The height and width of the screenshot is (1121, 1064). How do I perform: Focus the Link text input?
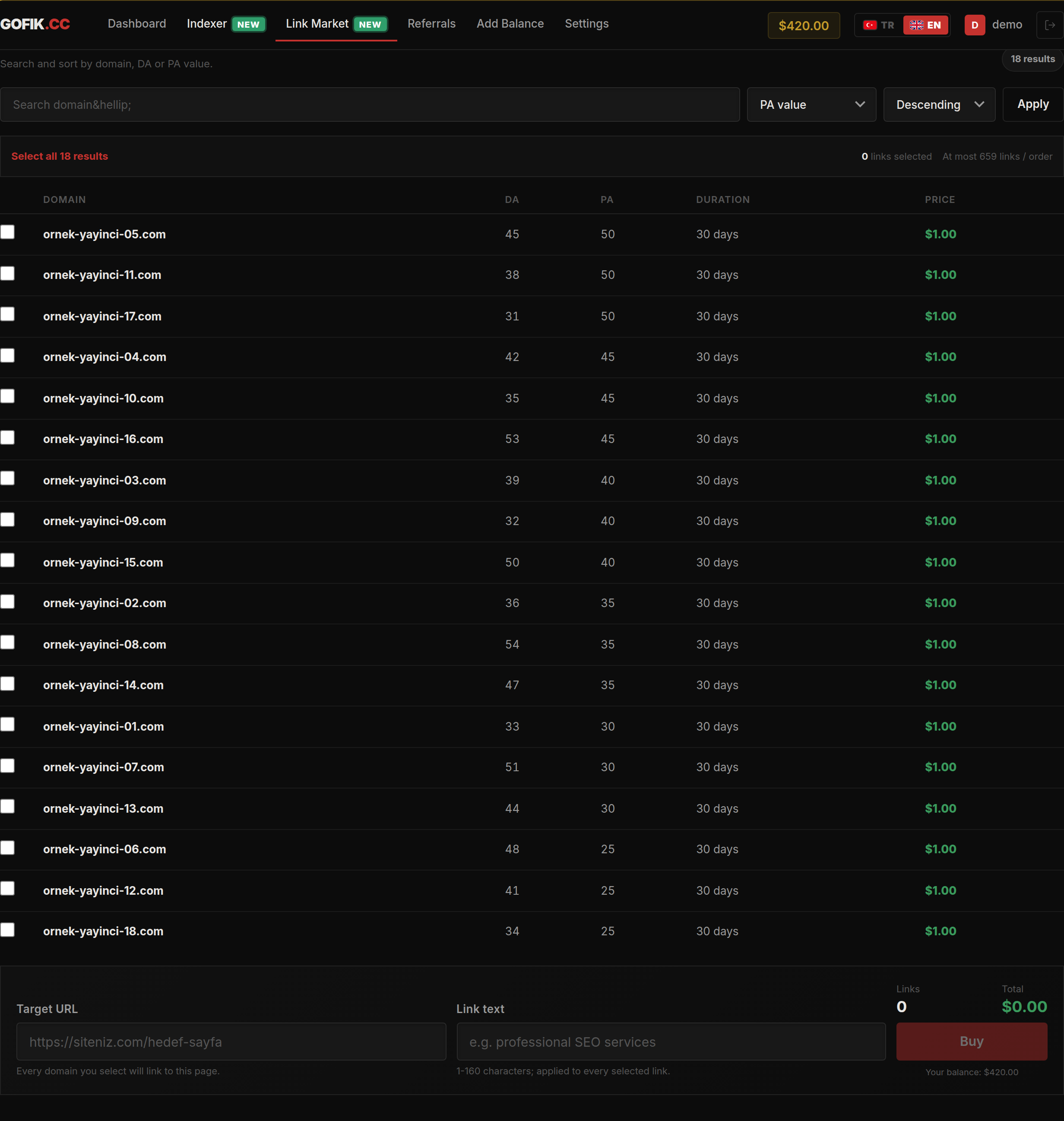(x=671, y=1042)
